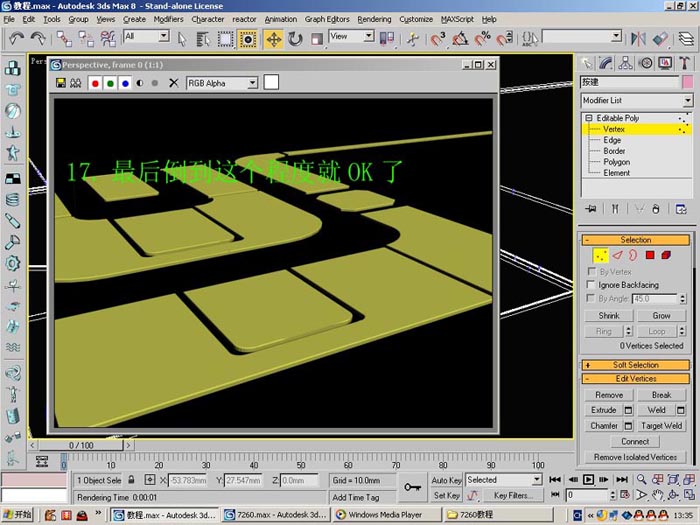Screen dimensions: 700x525
Task: Click the Remove vertices button
Action: (609, 395)
